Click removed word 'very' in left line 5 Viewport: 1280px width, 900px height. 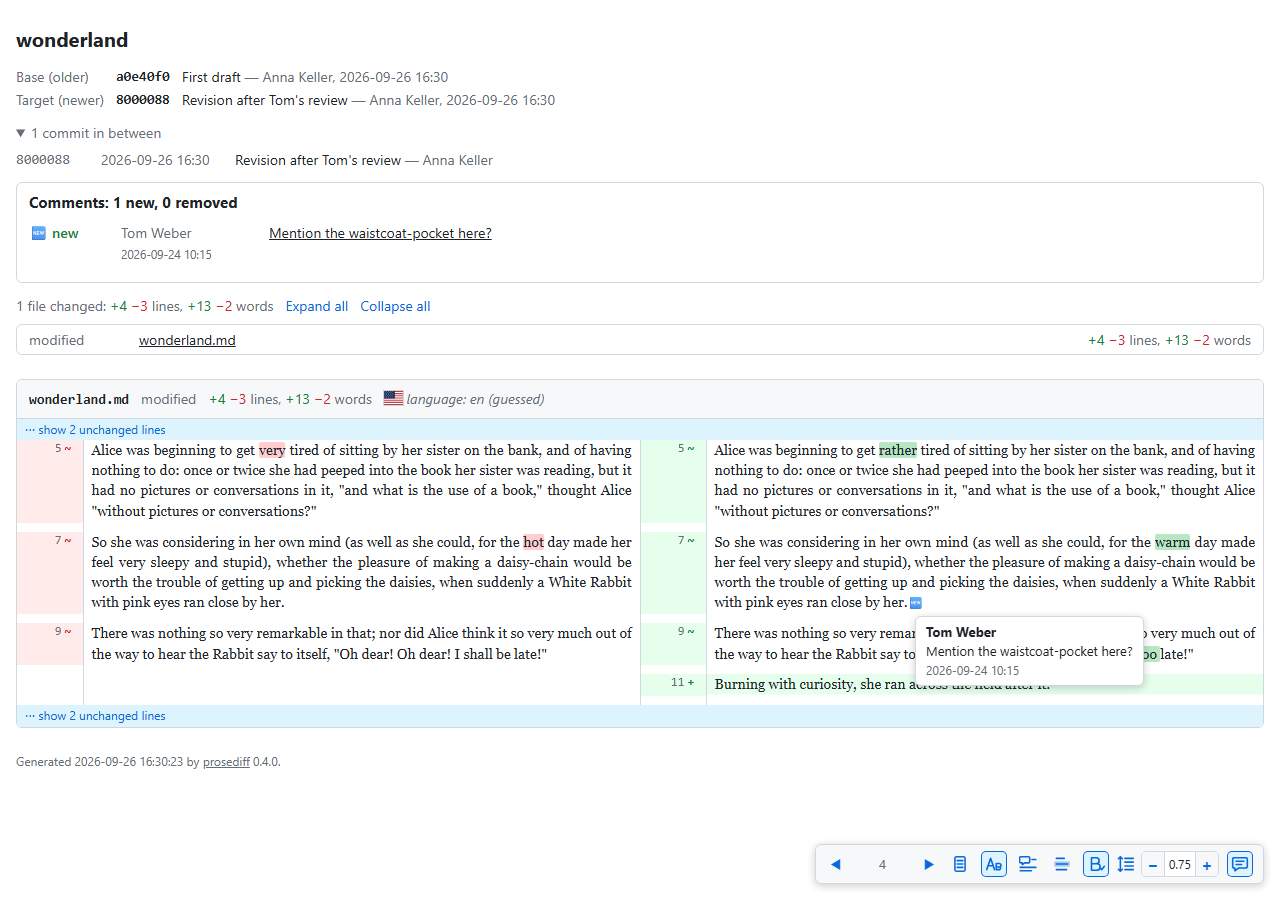(x=272, y=450)
